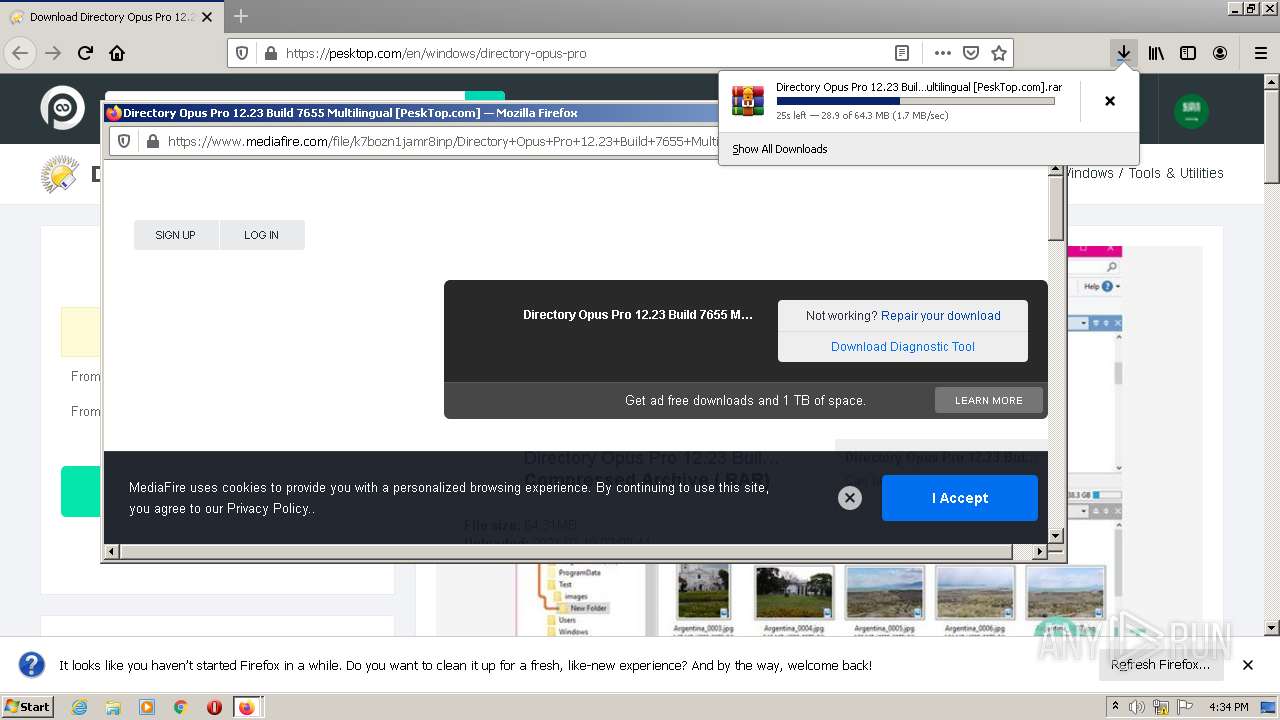Open Windows Start menu

pyautogui.click(x=27, y=707)
